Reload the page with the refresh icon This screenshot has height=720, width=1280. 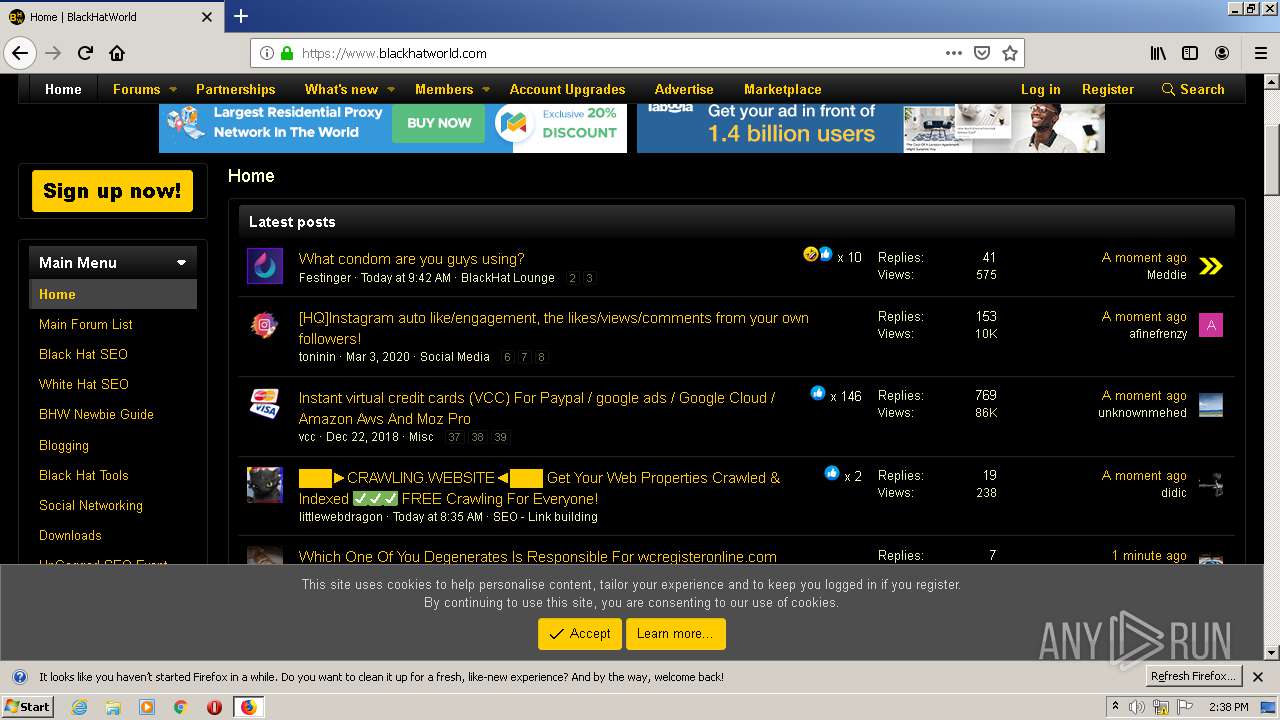pyautogui.click(x=86, y=53)
